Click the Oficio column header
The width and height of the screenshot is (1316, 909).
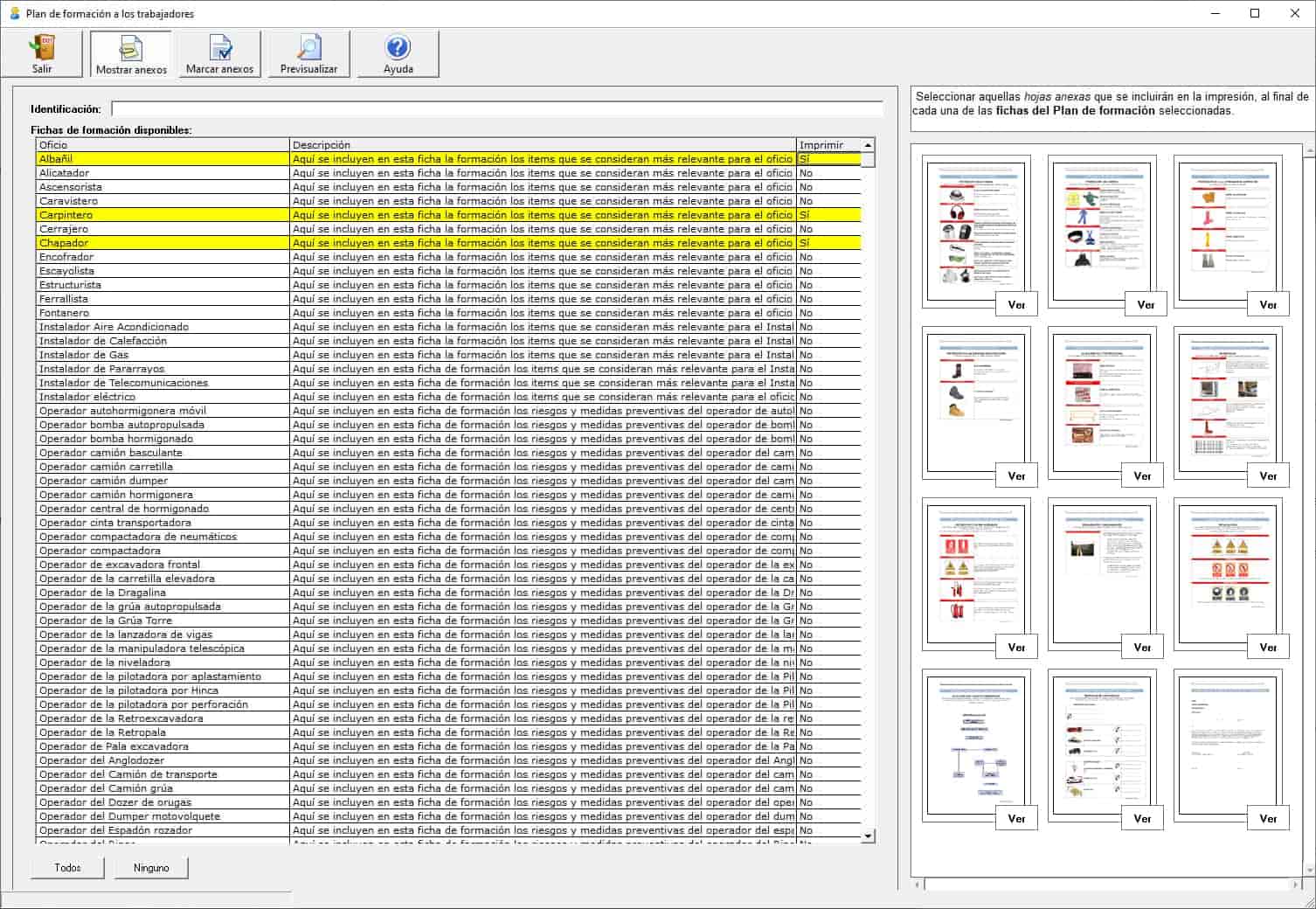pos(163,145)
